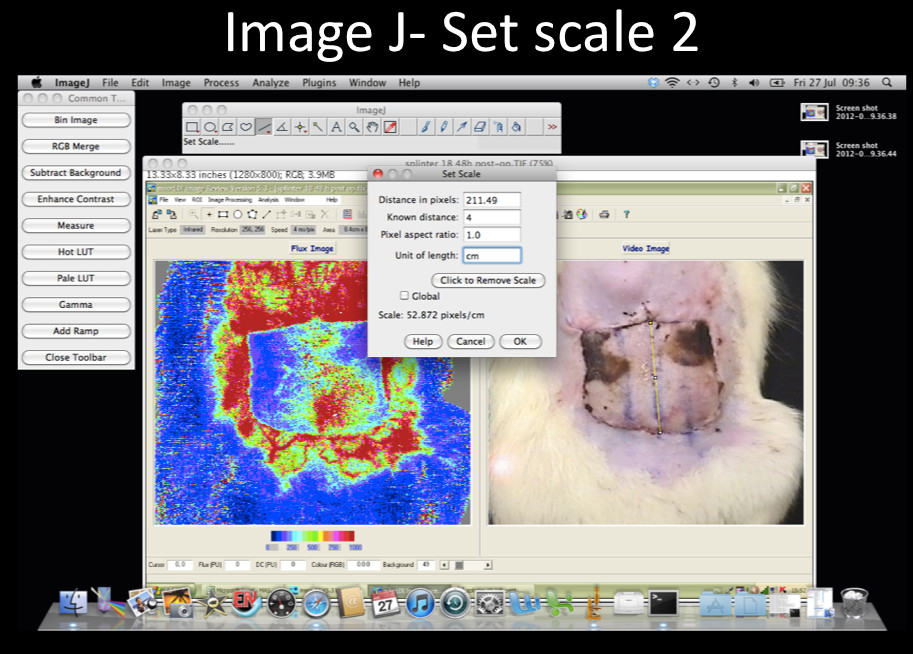Apply the Pale LUT
The width and height of the screenshot is (913, 654).
[x=76, y=278]
